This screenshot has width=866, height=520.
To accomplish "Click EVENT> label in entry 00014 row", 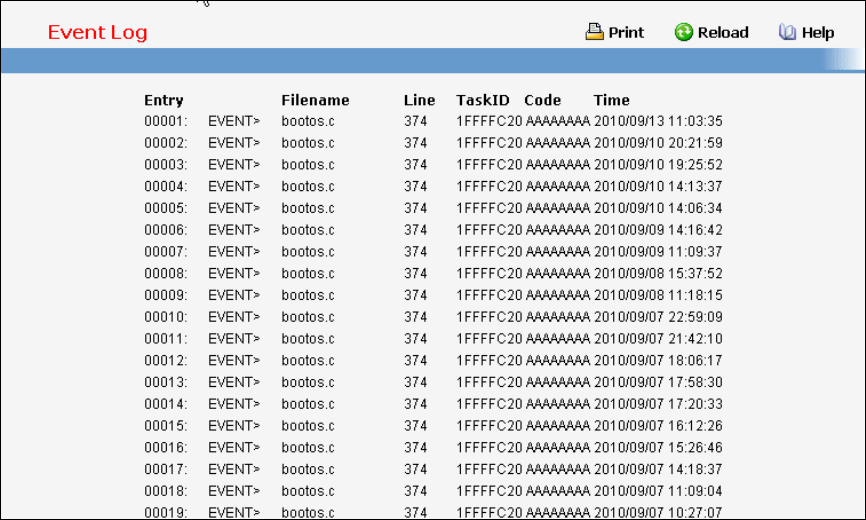I will (234, 404).
